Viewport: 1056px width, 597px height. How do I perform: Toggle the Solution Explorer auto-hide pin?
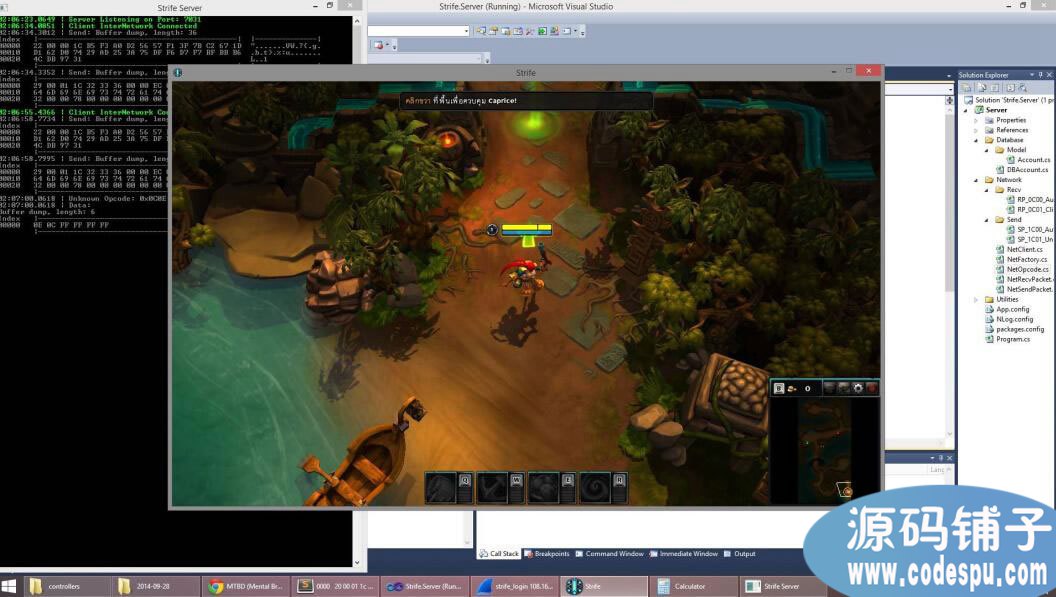click(1041, 75)
